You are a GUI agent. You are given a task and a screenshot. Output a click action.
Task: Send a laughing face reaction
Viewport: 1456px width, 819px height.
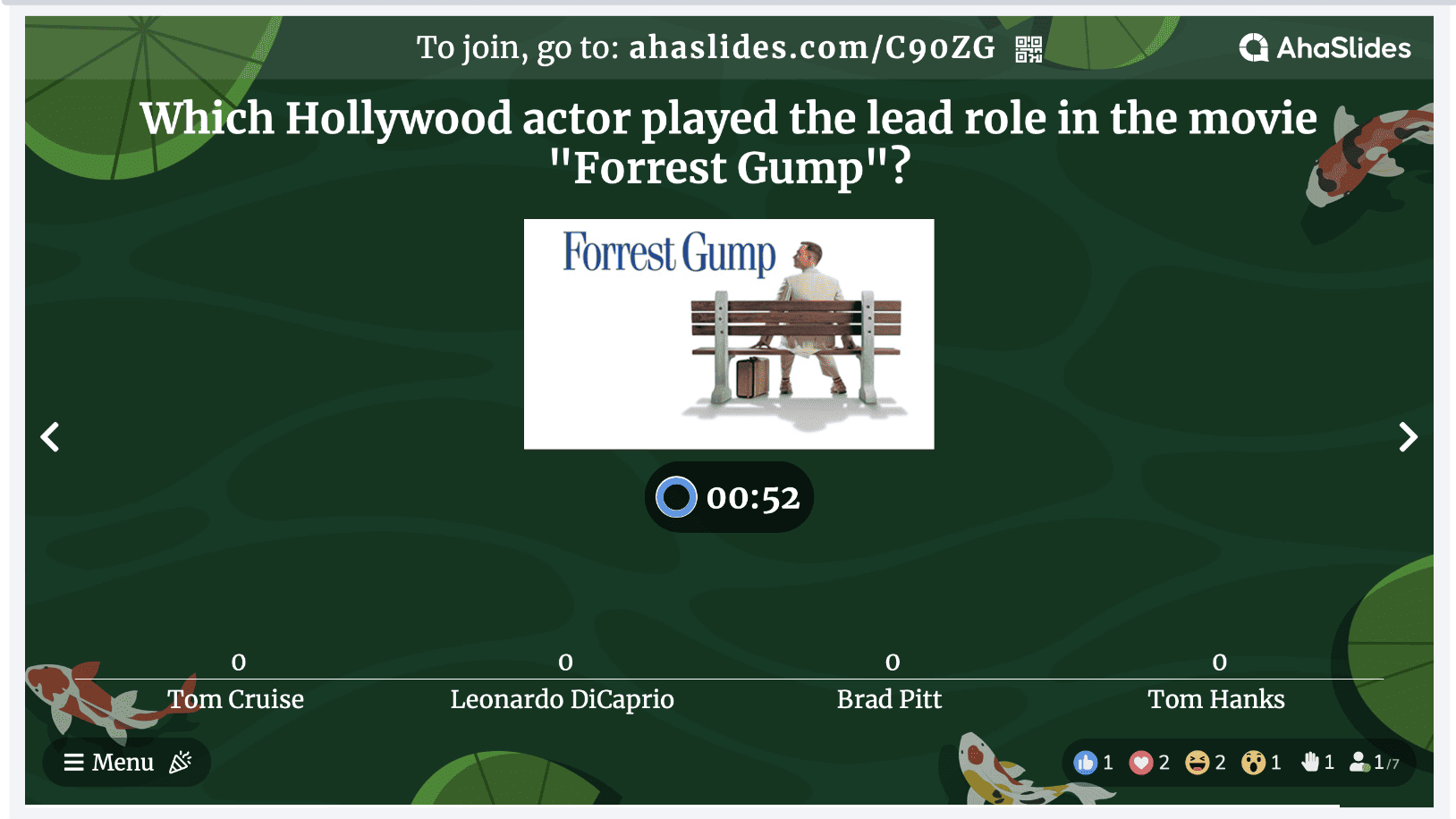pyautogui.click(x=1197, y=763)
